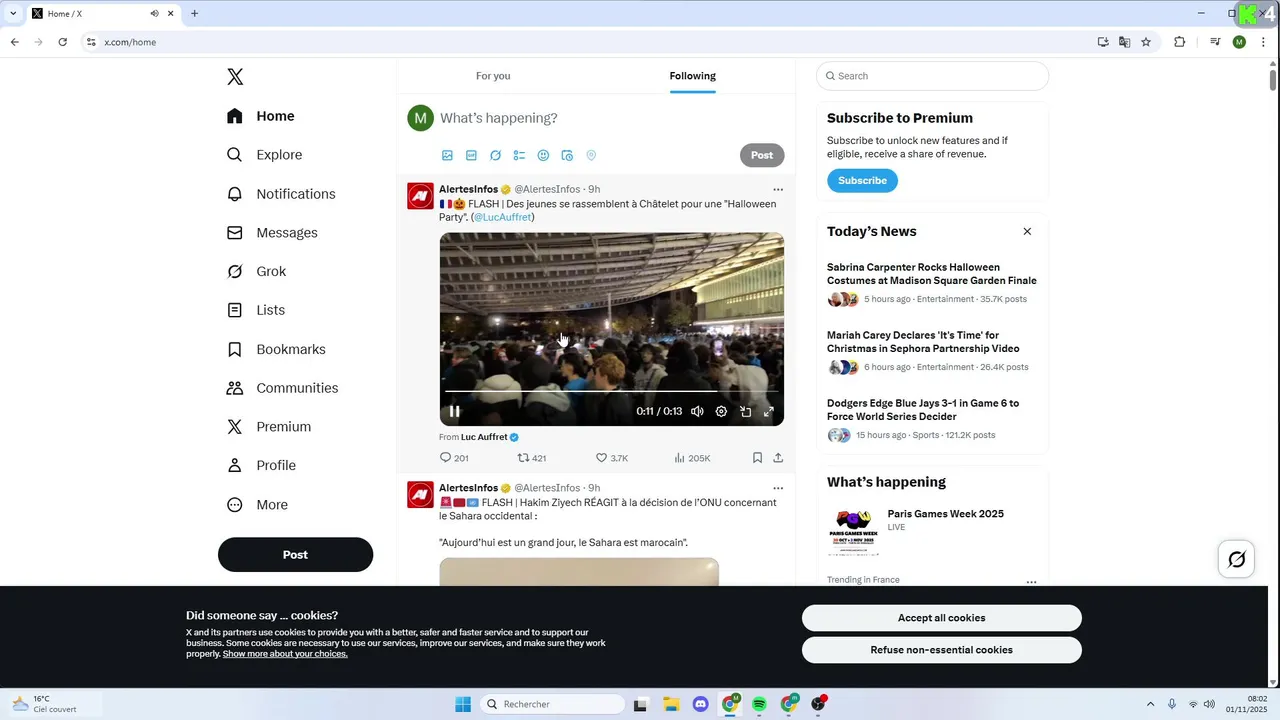Open Sabrina Carpenter Halloween news story

(932, 274)
